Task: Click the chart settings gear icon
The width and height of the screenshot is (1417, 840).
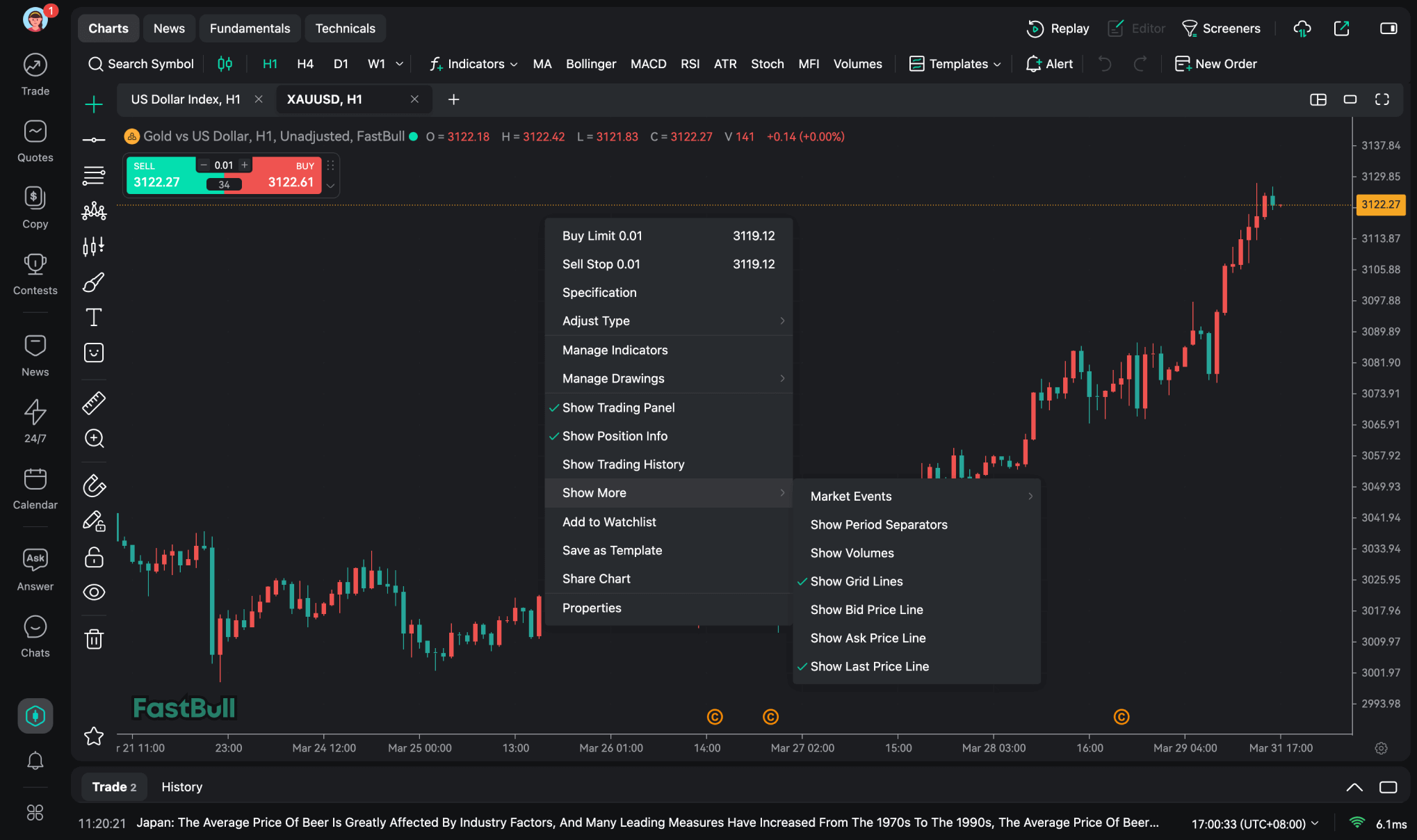Action: [x=1381, y=748]
